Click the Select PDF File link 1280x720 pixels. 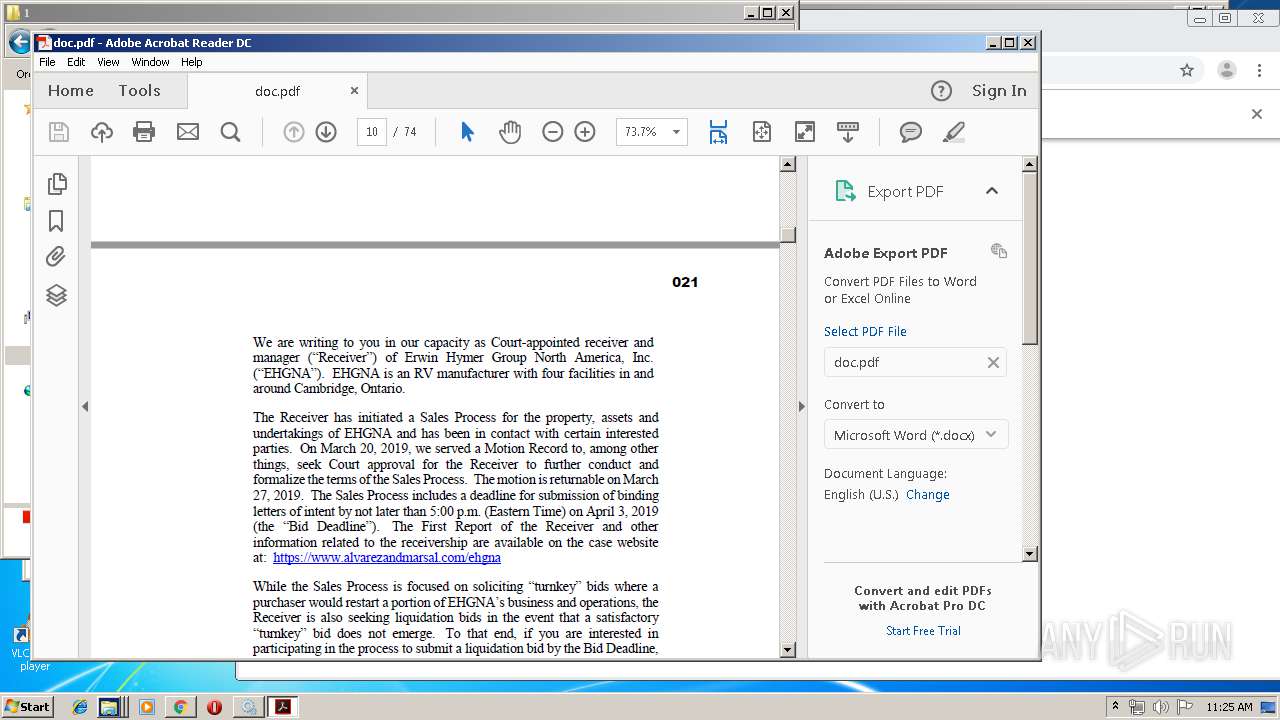[x=865, y=331]
